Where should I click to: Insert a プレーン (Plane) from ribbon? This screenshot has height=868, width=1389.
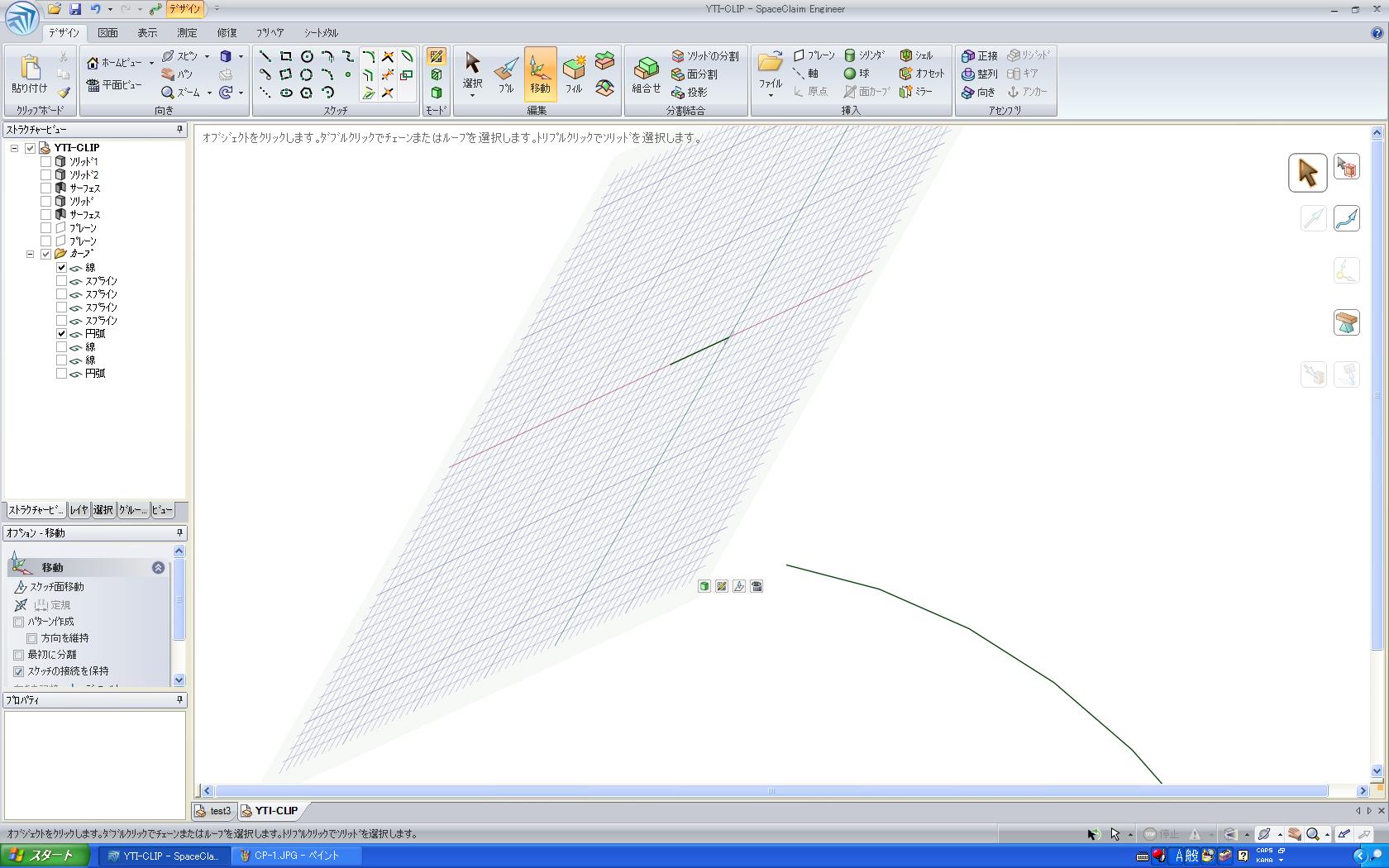click(x=814, y=55)
